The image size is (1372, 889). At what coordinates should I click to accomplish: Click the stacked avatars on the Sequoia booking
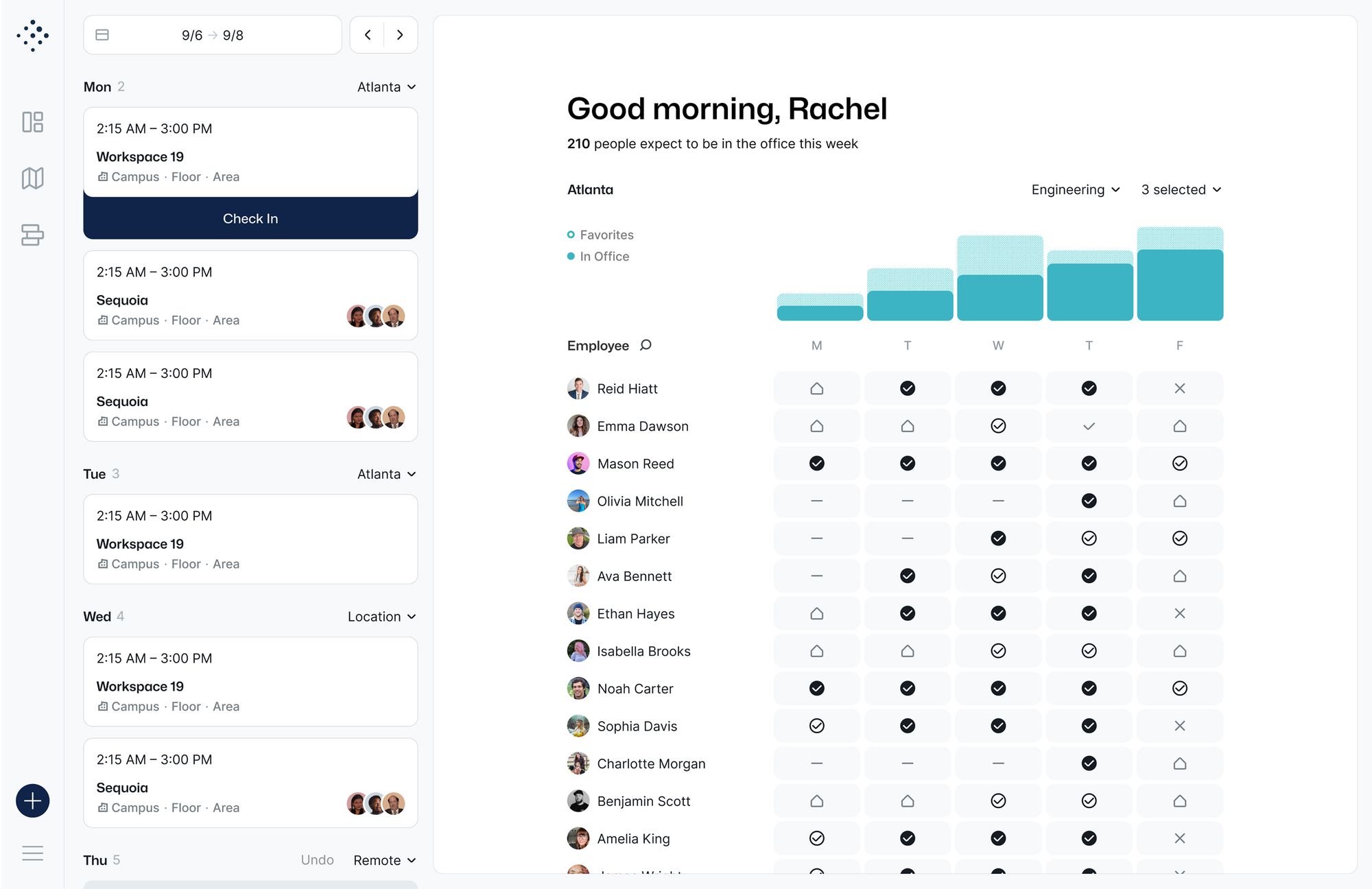pos(375,316)
